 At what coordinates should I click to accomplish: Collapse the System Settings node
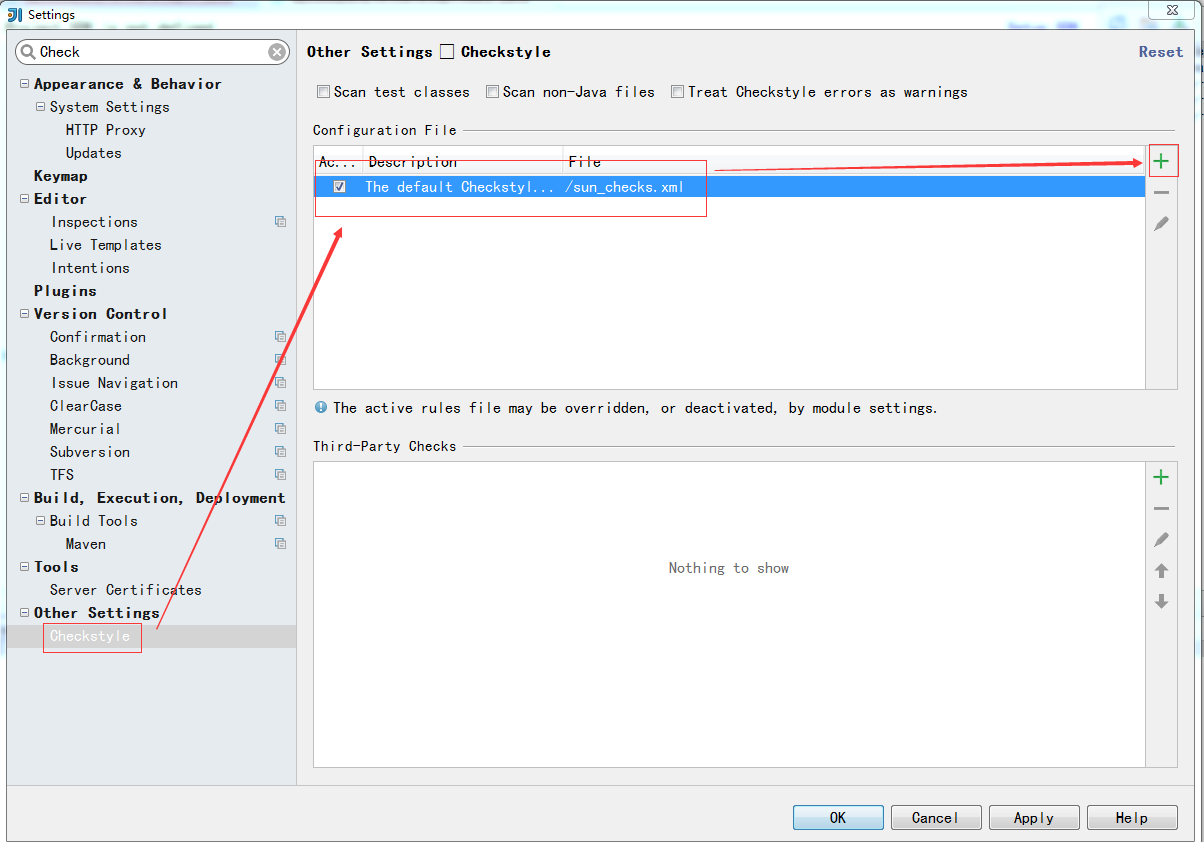40,107
